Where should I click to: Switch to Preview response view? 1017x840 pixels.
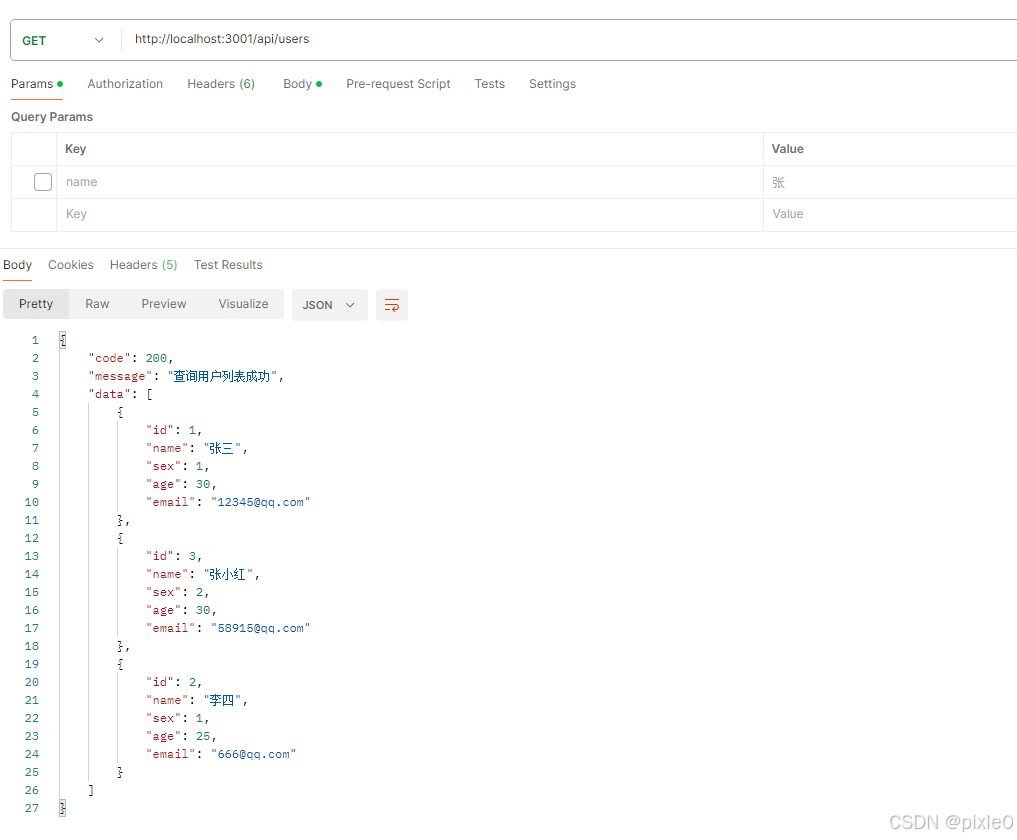coord(164,304)
